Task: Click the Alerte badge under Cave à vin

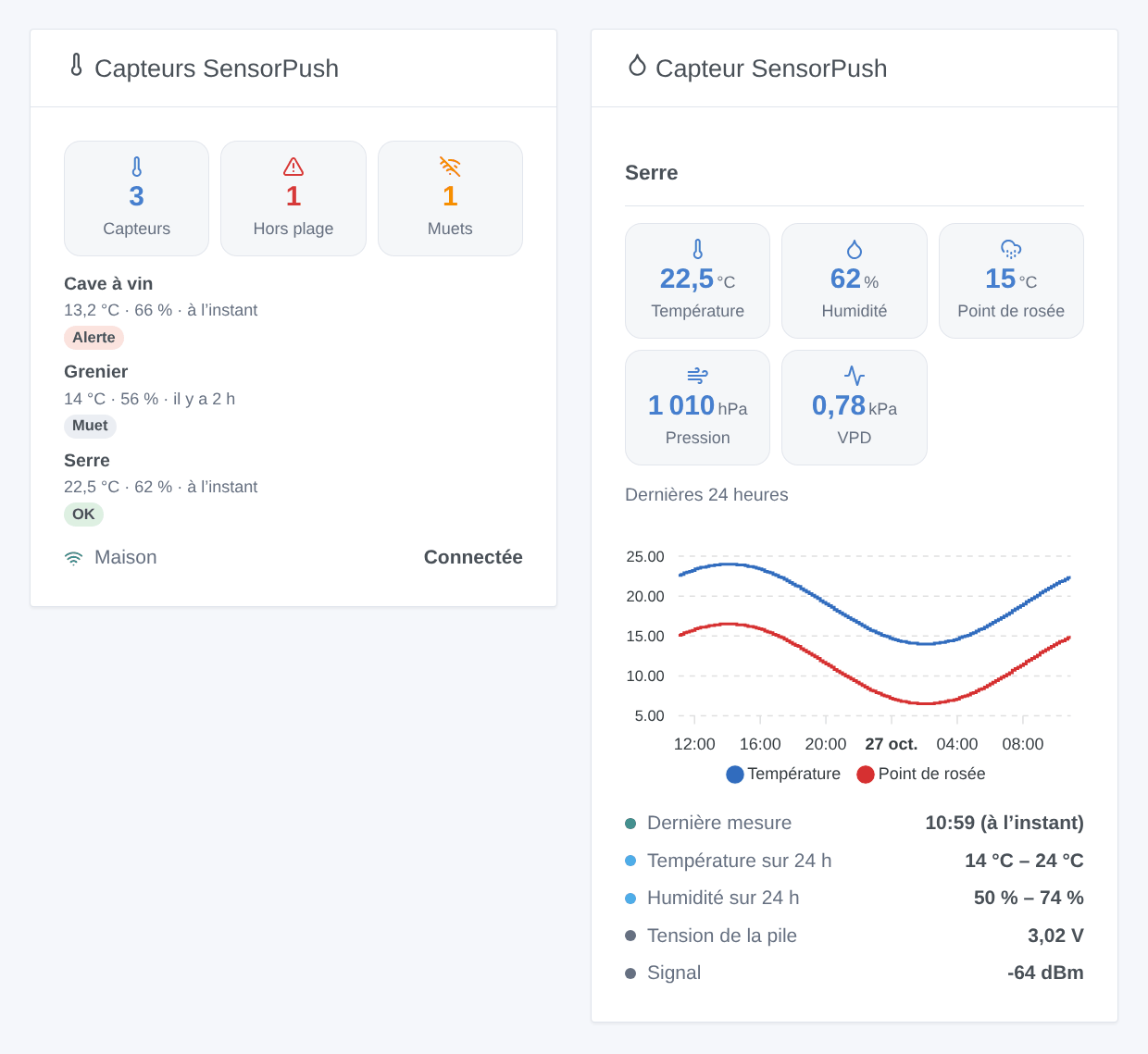Action: [x=94, y=338]
